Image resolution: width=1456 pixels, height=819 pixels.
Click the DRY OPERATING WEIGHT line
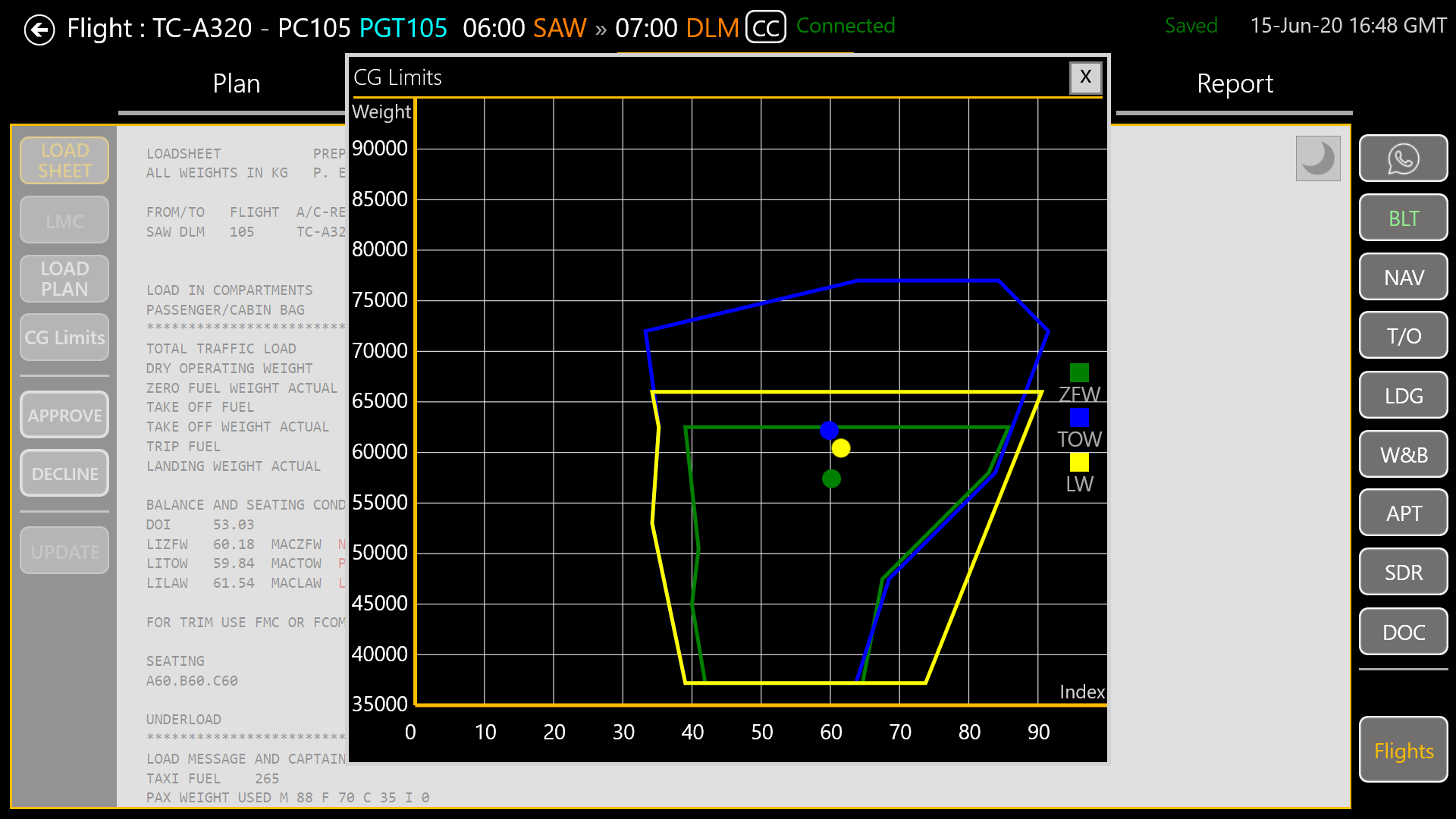coord(230,369)
